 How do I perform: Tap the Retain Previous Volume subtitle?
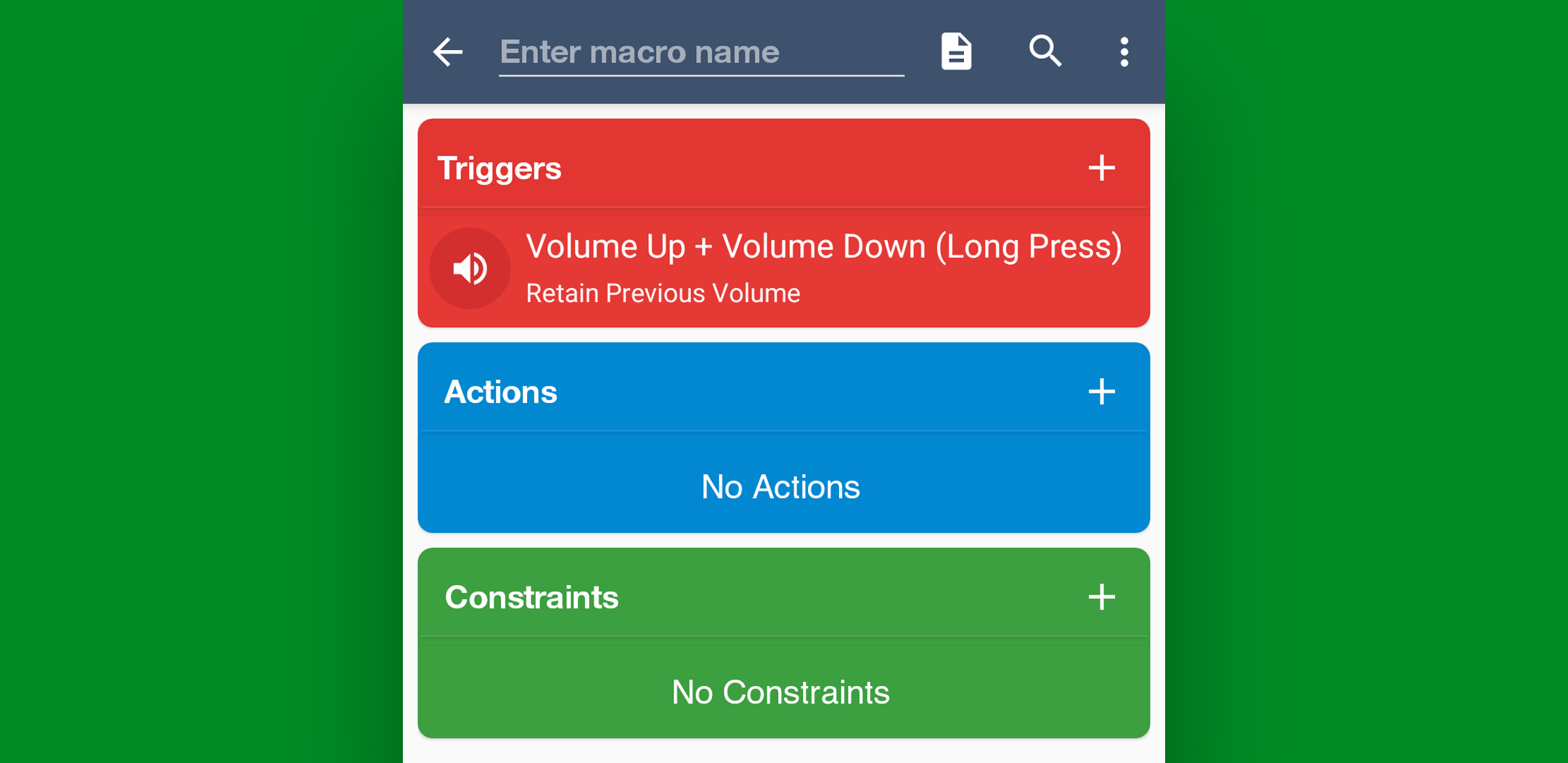click(x=663, y=293)
